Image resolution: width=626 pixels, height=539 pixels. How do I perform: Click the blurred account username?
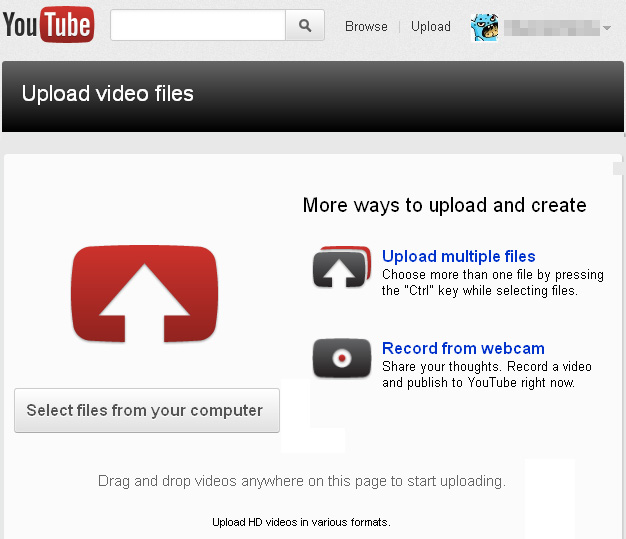tap(552, 28)
